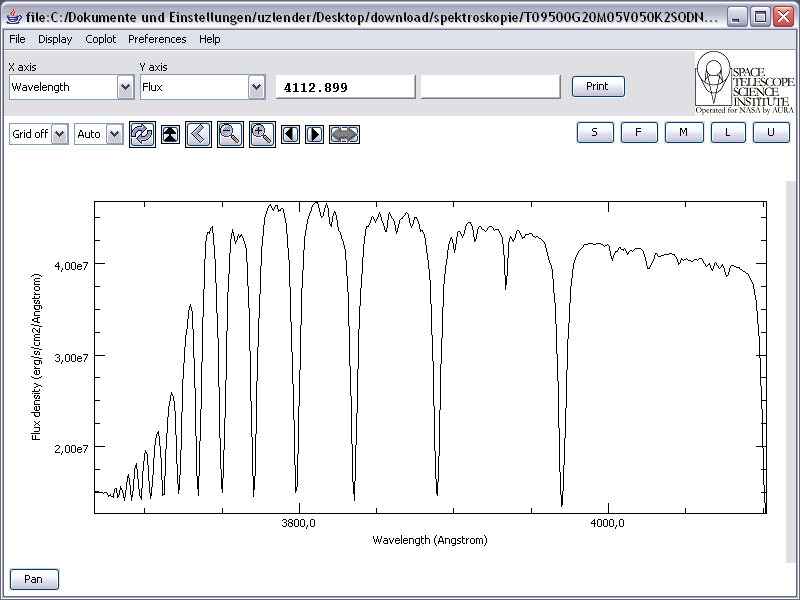This screenshot has width=800, height=600.
Task: Click the field showing 4112.899
Action: pyautogui.click(x=345, y=87)
